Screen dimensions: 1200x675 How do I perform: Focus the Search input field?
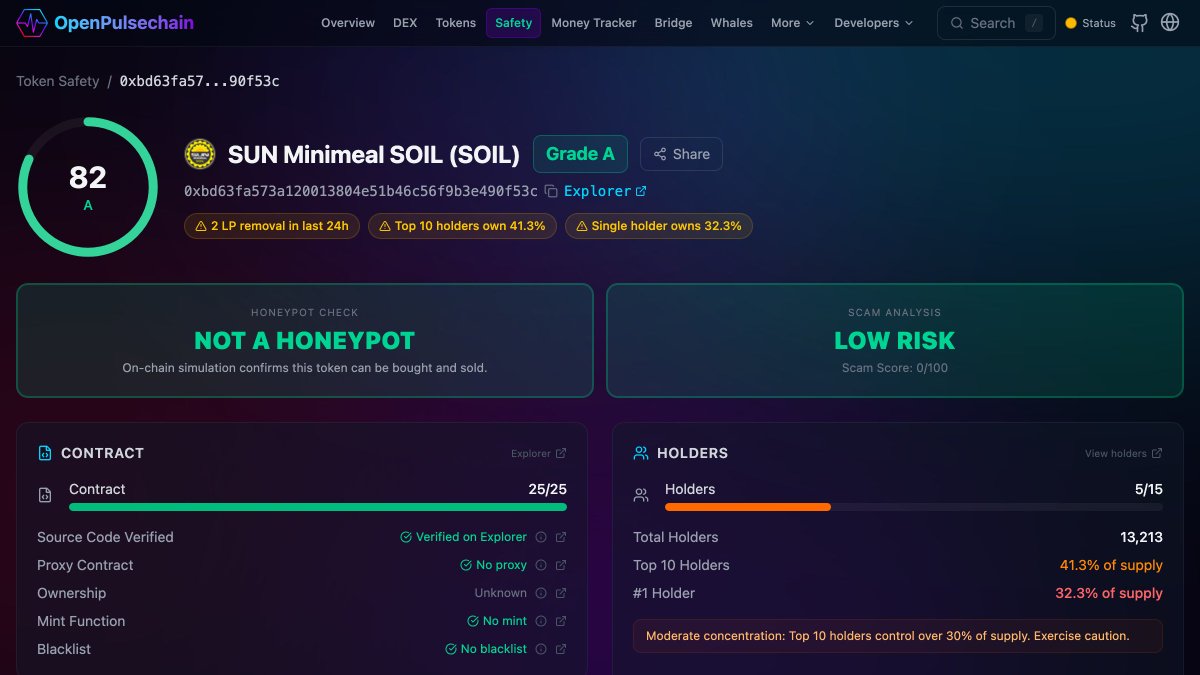click(x=996, y=23)
